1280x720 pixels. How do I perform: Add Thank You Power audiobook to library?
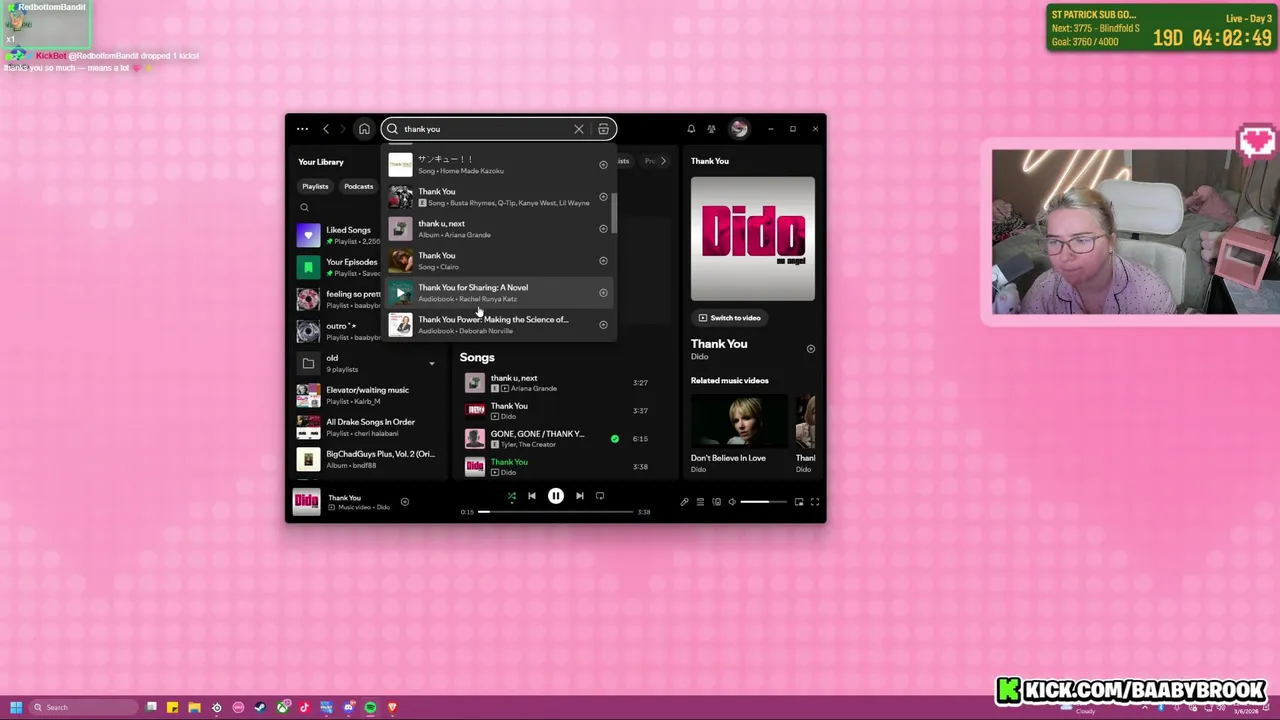pos(603,324)
